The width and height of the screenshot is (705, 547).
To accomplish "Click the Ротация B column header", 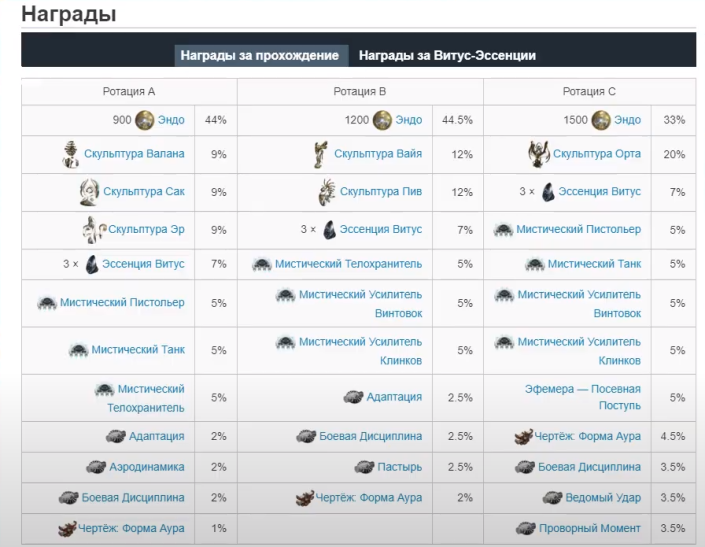I will tap(360, 92).
